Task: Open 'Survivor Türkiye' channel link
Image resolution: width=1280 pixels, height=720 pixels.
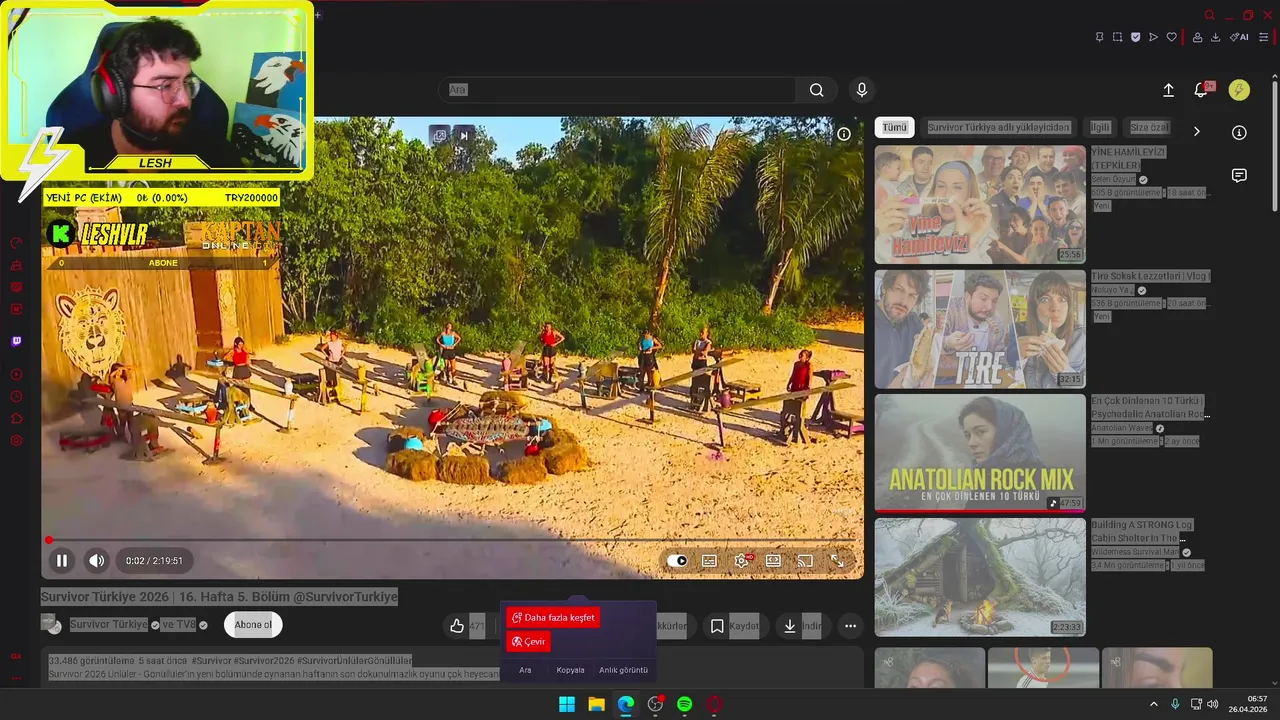Action: click(x=108, y=625)
